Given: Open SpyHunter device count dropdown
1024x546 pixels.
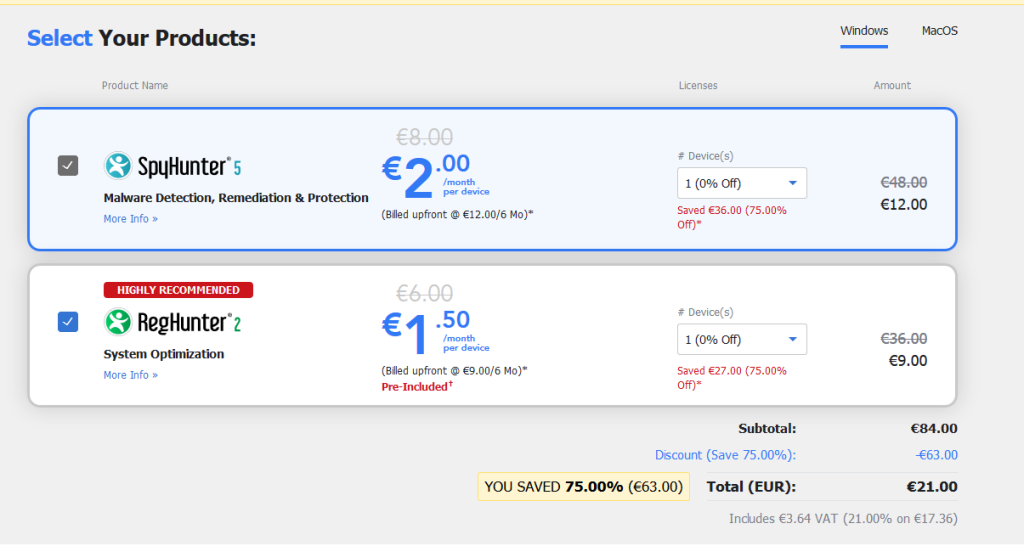Looking at the screenshot, I should [741, 183].
